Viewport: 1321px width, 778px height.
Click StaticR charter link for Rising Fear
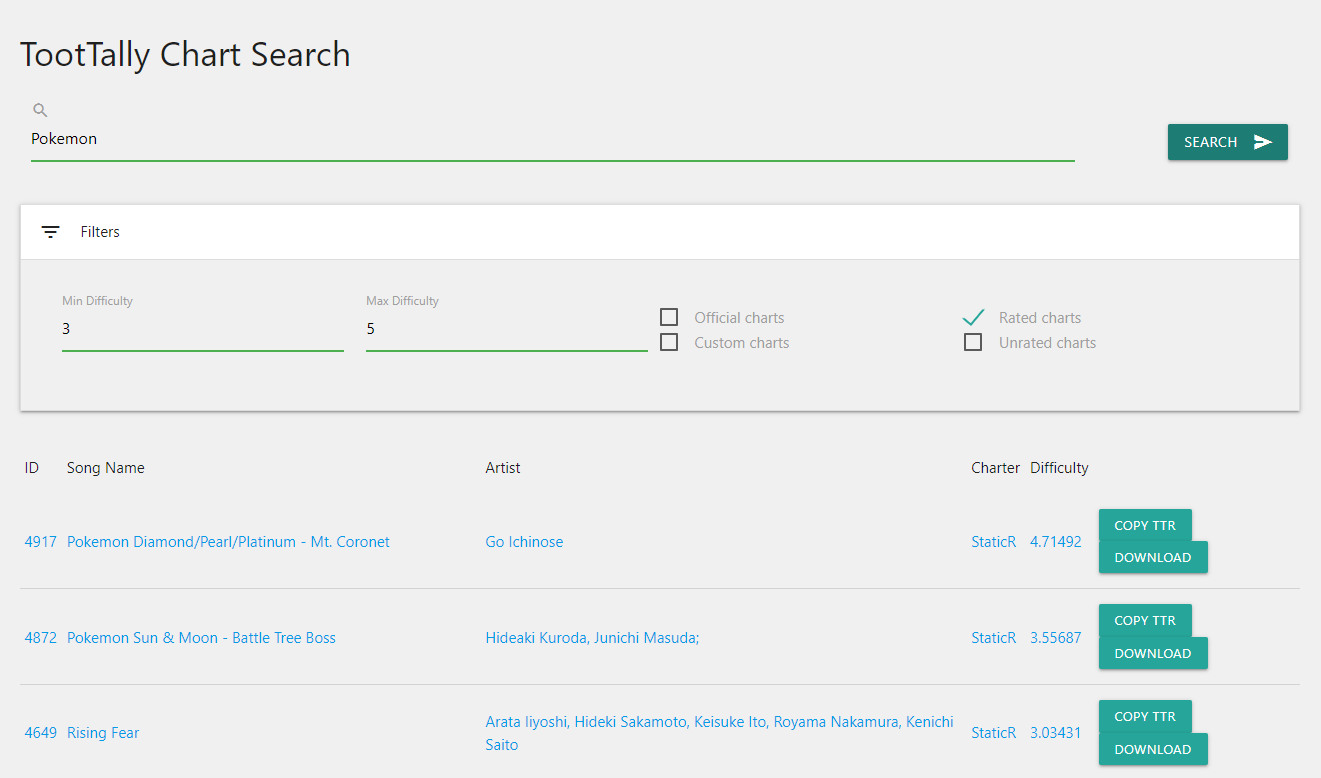[x=993, y=733]
